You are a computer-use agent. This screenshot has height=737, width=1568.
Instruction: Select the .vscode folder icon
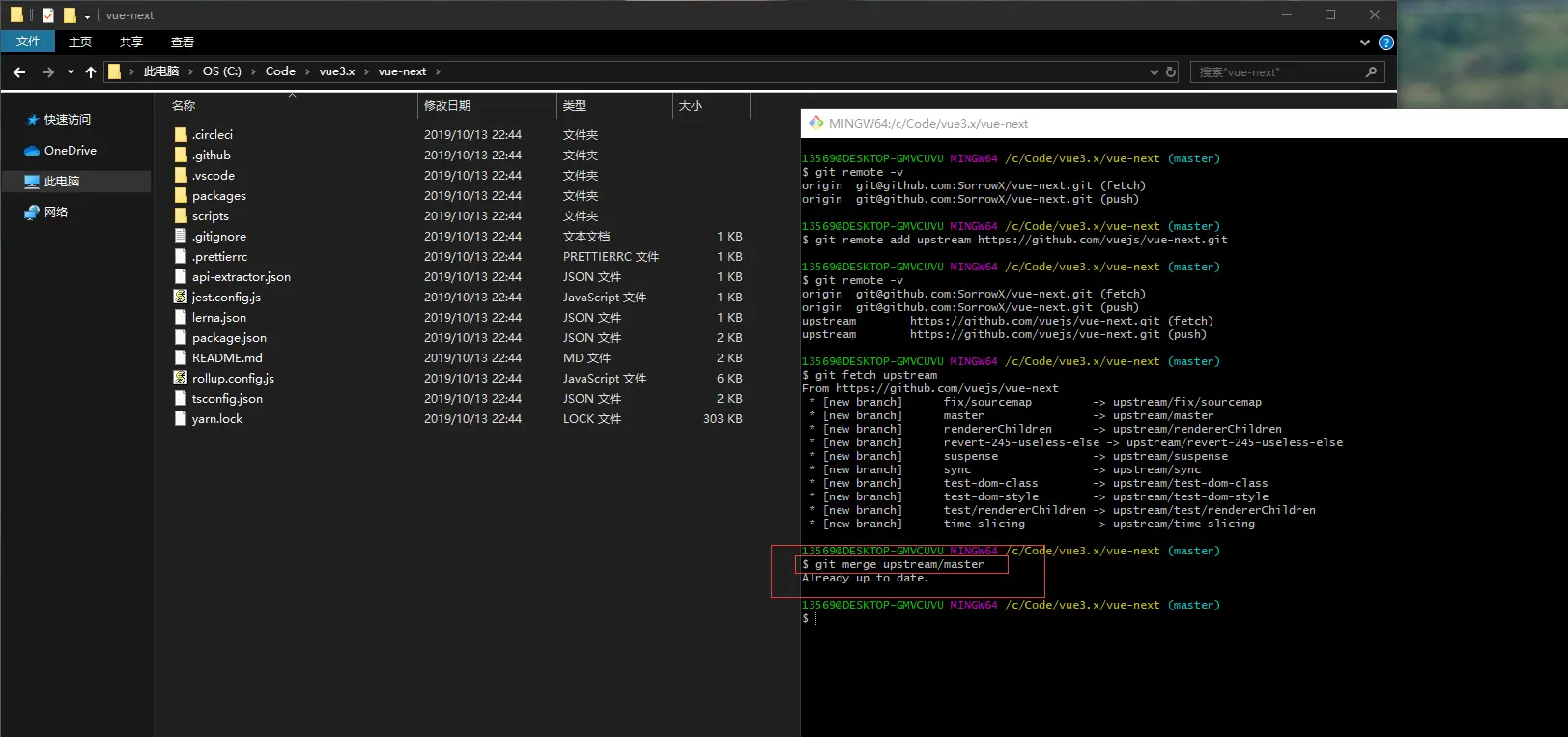(x=181, y=175)
